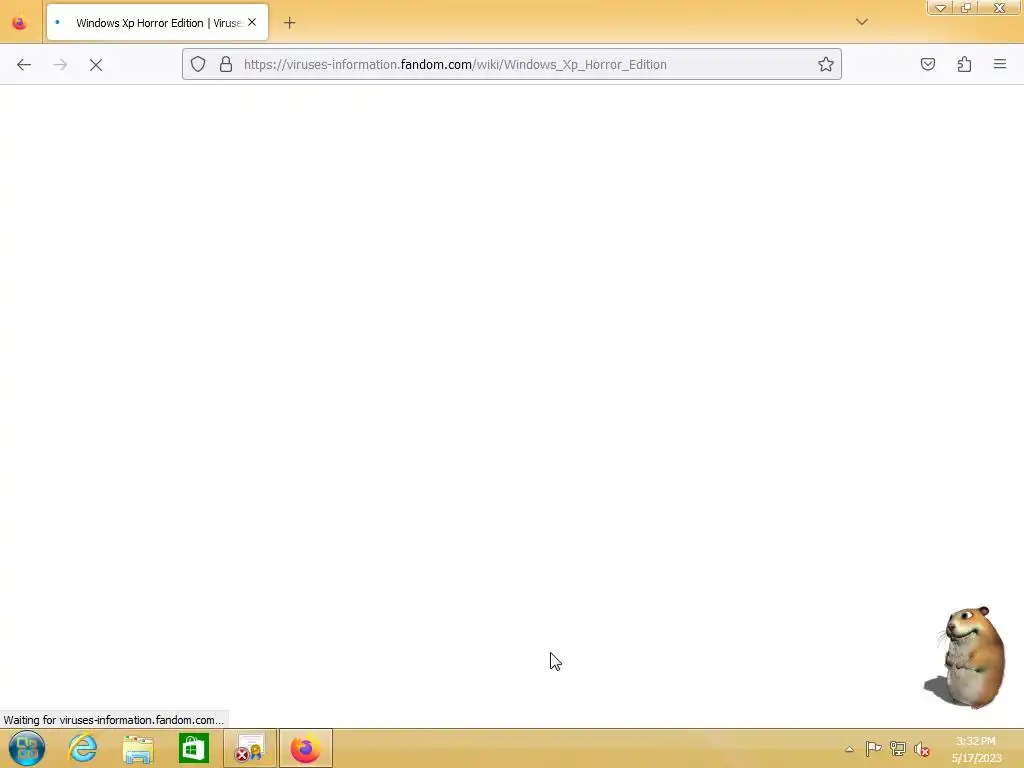The width and height of the screenshot is (1024, 768).
Task: Launch Internet Explorer from taskbar
Action: coord(82,748)
